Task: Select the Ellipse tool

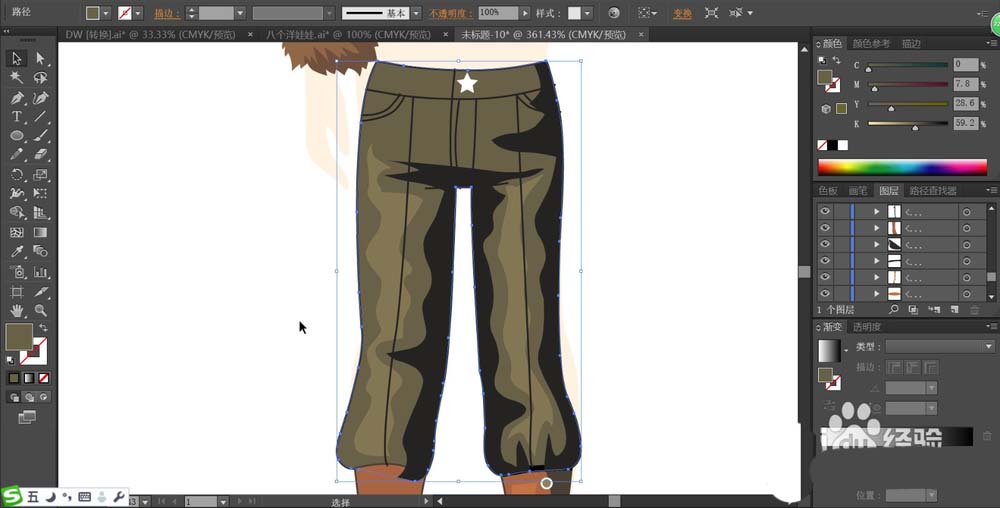Action: coord(17,136)
